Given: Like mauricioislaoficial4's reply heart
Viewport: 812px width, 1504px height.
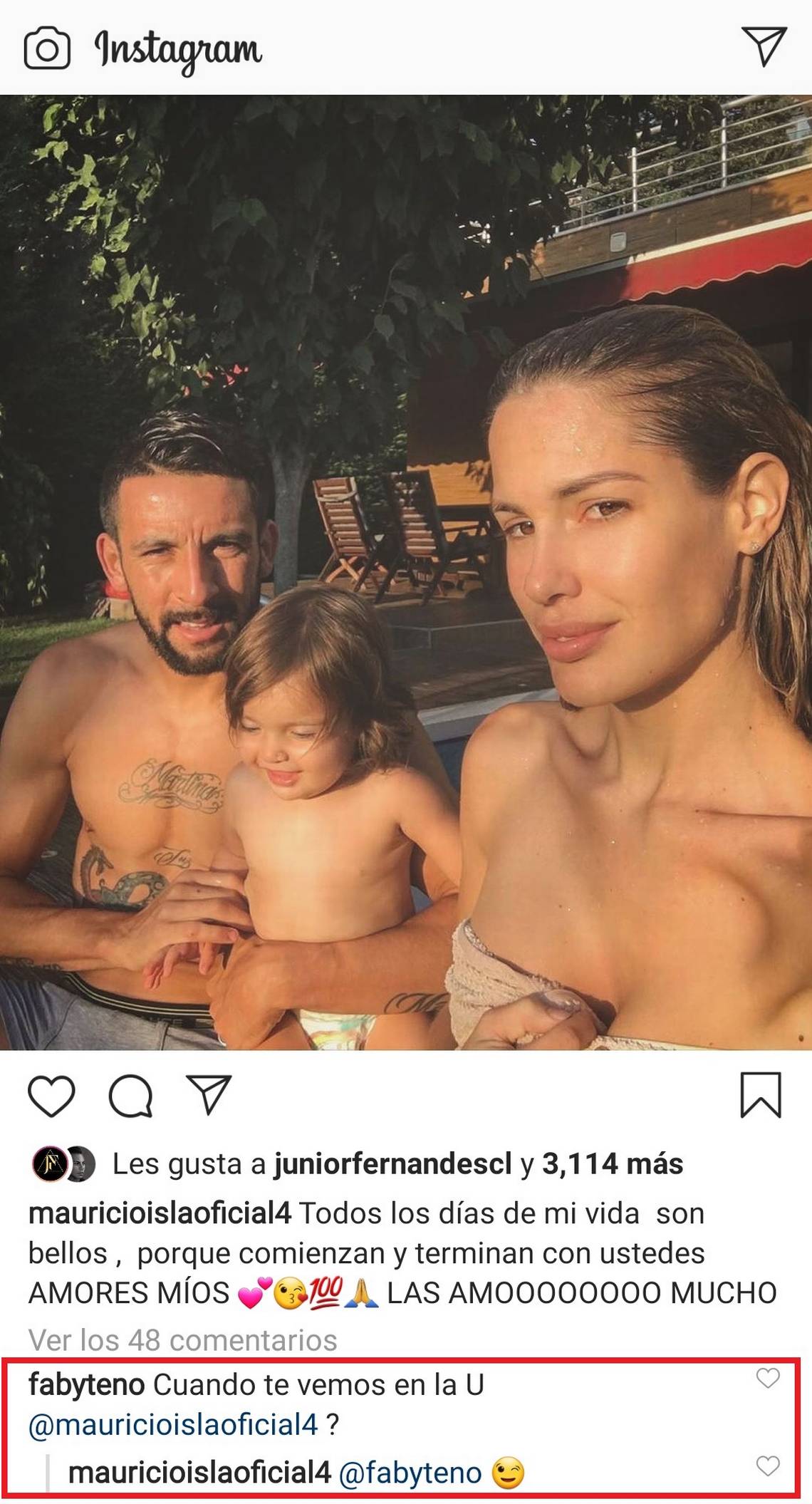Looking at the screenshot, I should tap(767, 1466).
